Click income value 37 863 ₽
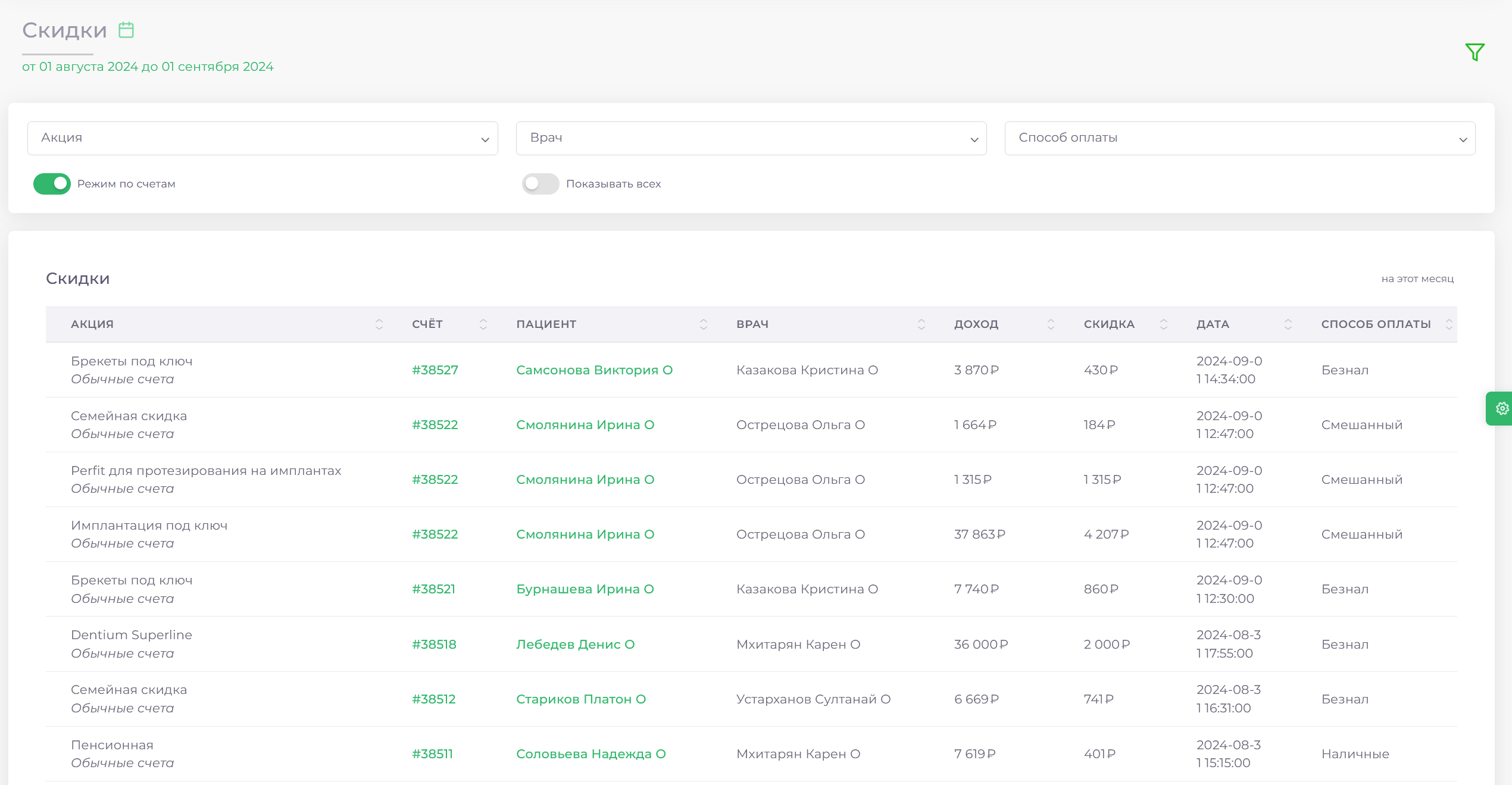1512x785 pixels. (x=980, y=534)
